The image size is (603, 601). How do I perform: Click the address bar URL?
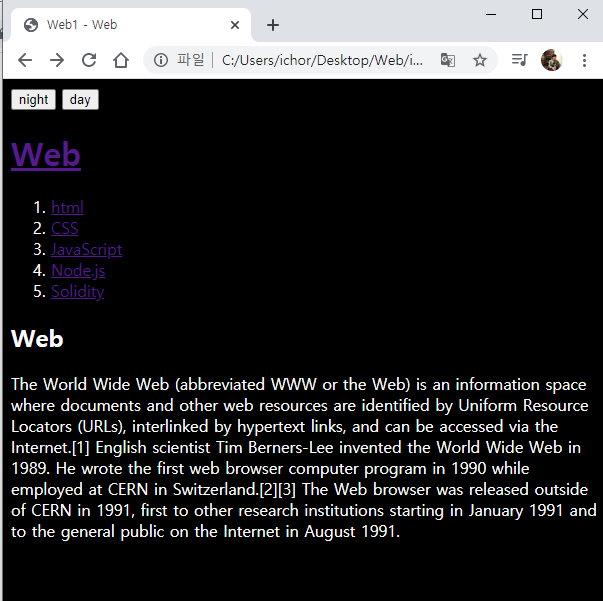(322, 60)
